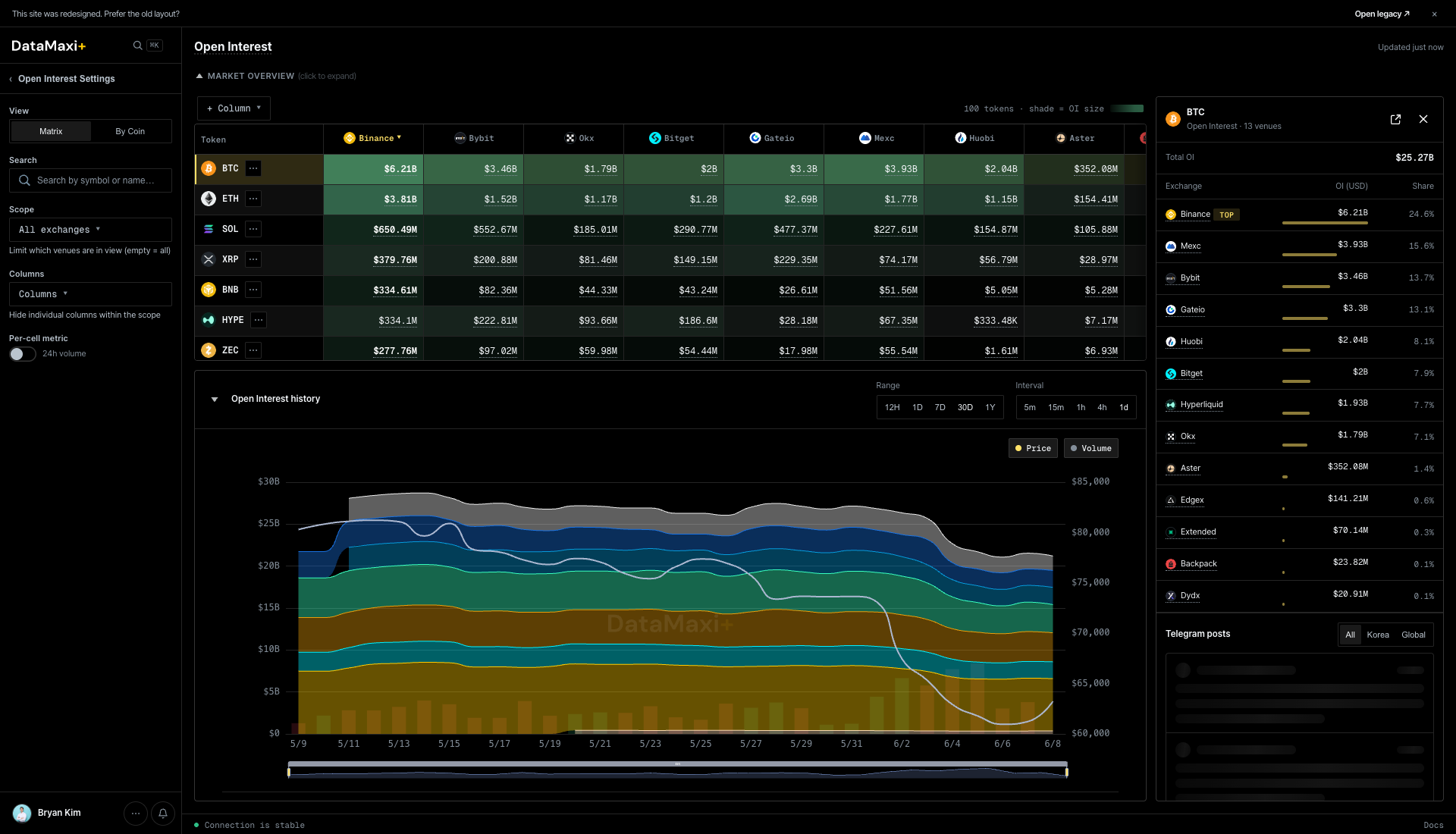
Task: Expand the Market Overview section
Action: [x=276, y=76]
